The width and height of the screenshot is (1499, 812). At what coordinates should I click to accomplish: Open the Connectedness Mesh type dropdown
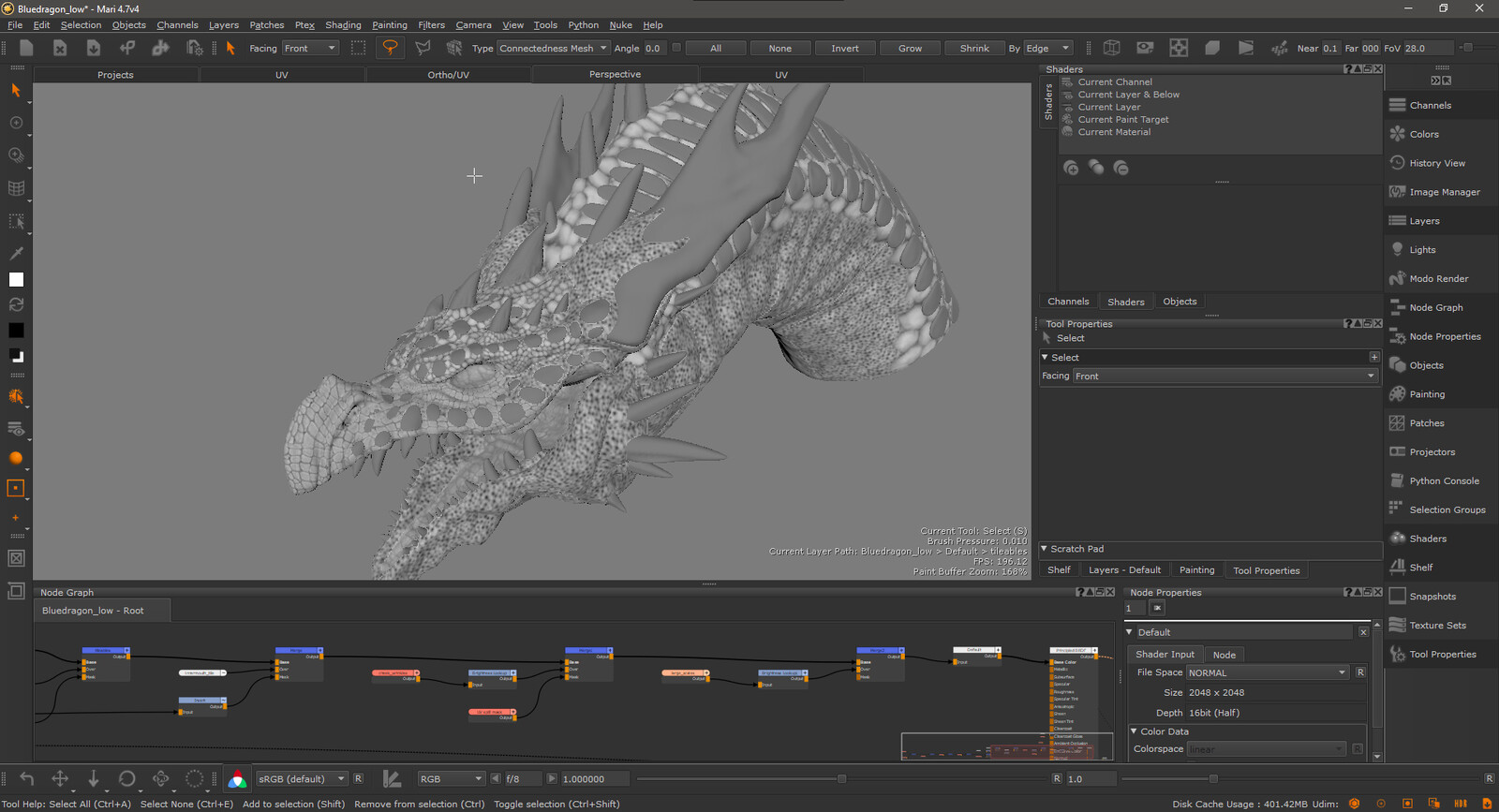click(x=553, y=48)
